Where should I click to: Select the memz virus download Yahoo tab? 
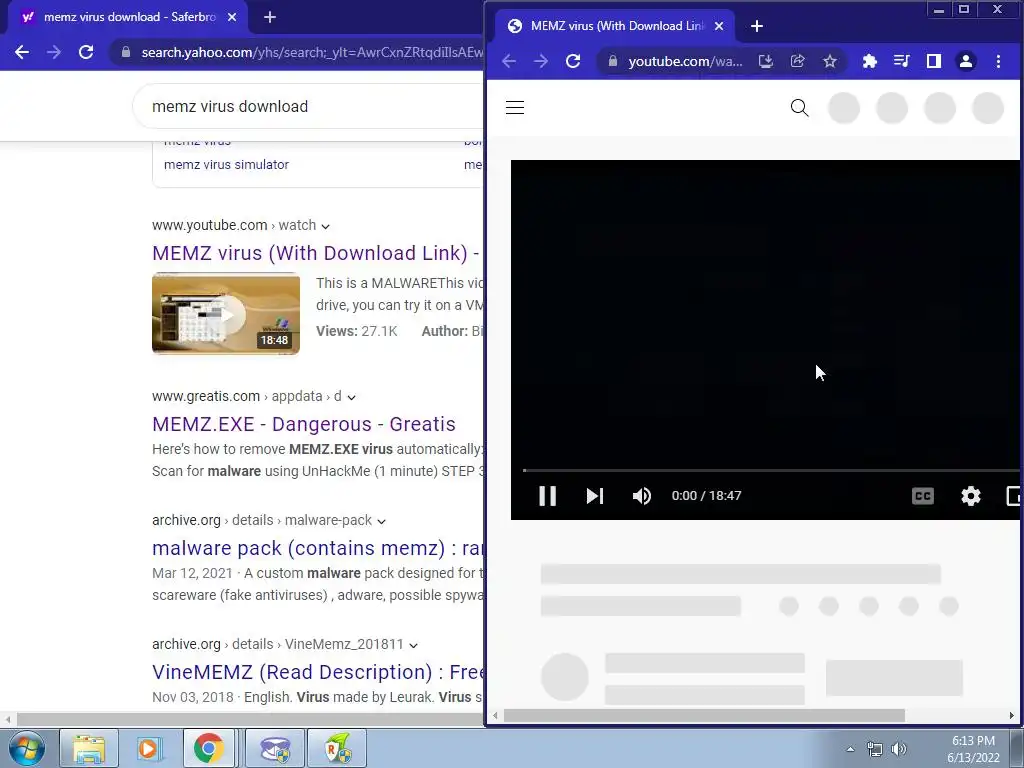(128, 17)
